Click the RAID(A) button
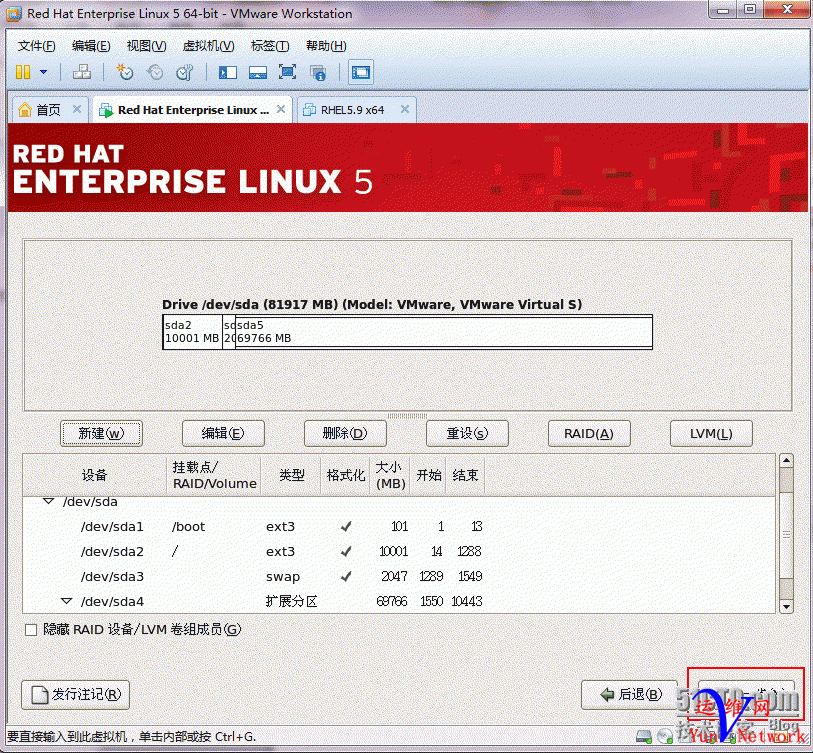 pyautogui.click(x=589, y=433)
